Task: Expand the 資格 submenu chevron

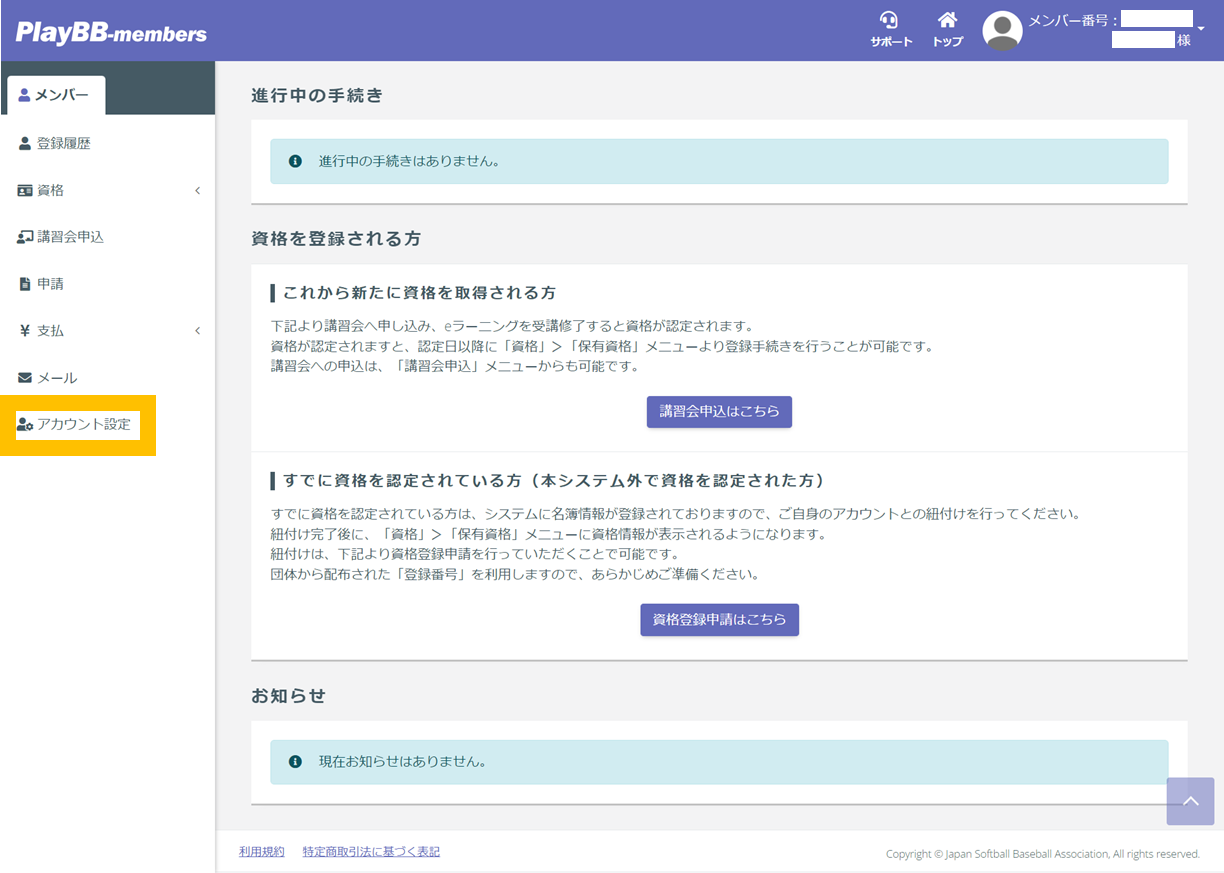Action: coord(197,190)
